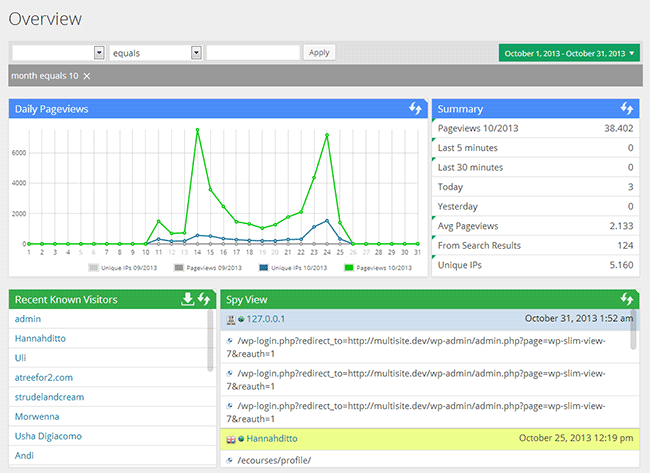Click the Spy View scrollbar

633,330
